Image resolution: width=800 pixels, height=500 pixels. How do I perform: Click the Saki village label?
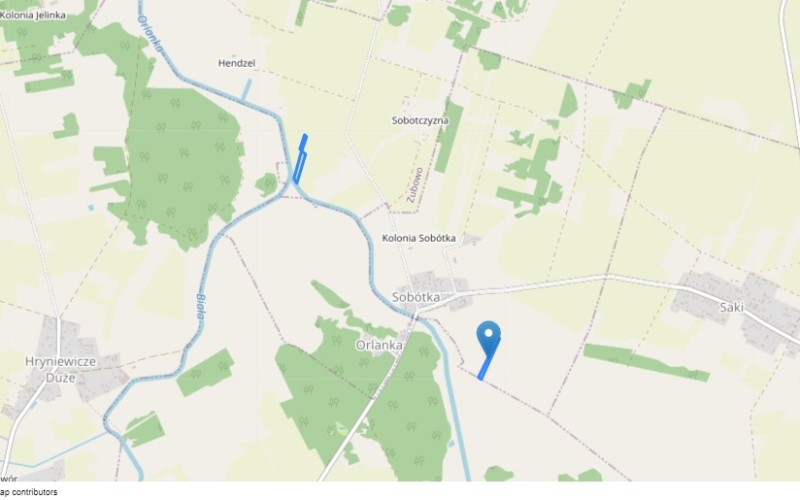pyautogui.click(x=732, y=307)
